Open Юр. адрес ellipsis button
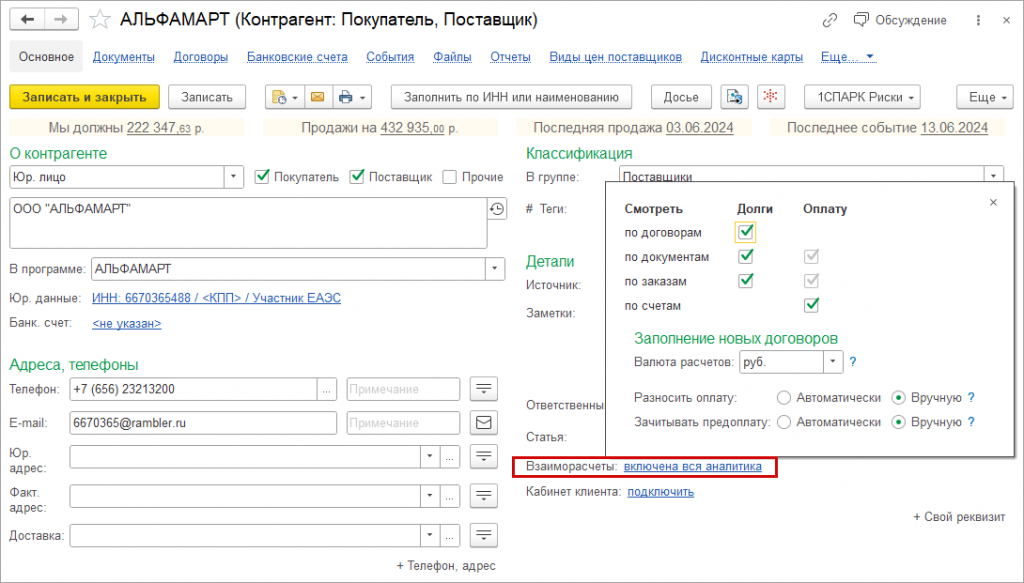 click(449, 457)
